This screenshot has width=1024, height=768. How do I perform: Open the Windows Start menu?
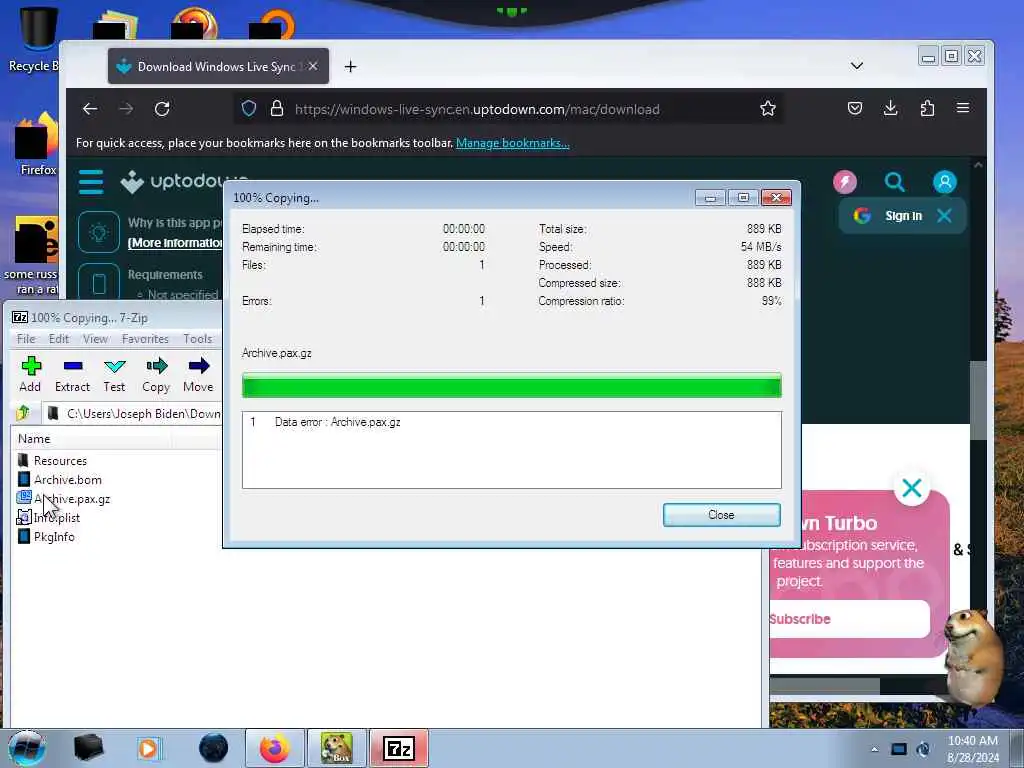click(x=27, y=748)
